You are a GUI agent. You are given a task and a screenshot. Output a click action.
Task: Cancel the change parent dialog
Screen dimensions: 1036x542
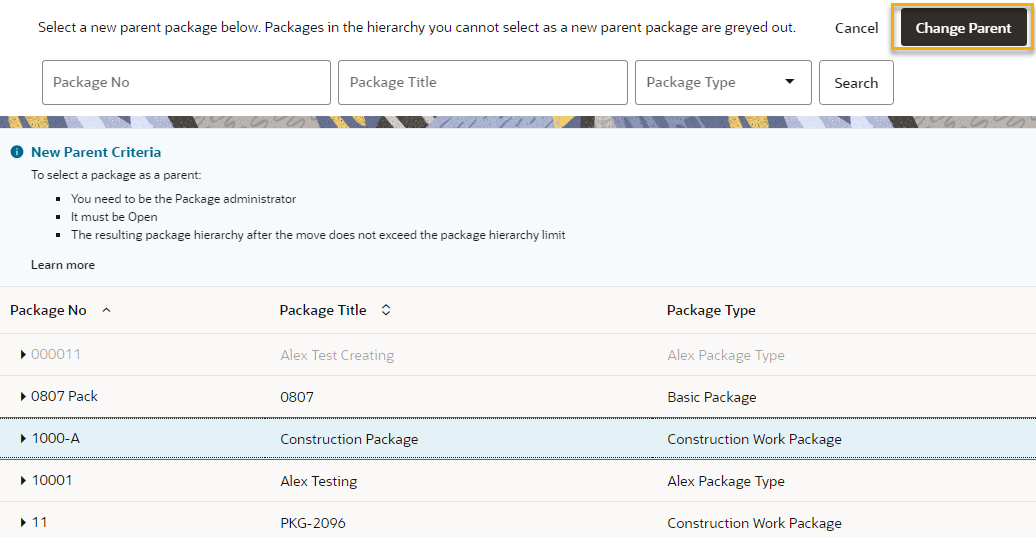point(856,28)
